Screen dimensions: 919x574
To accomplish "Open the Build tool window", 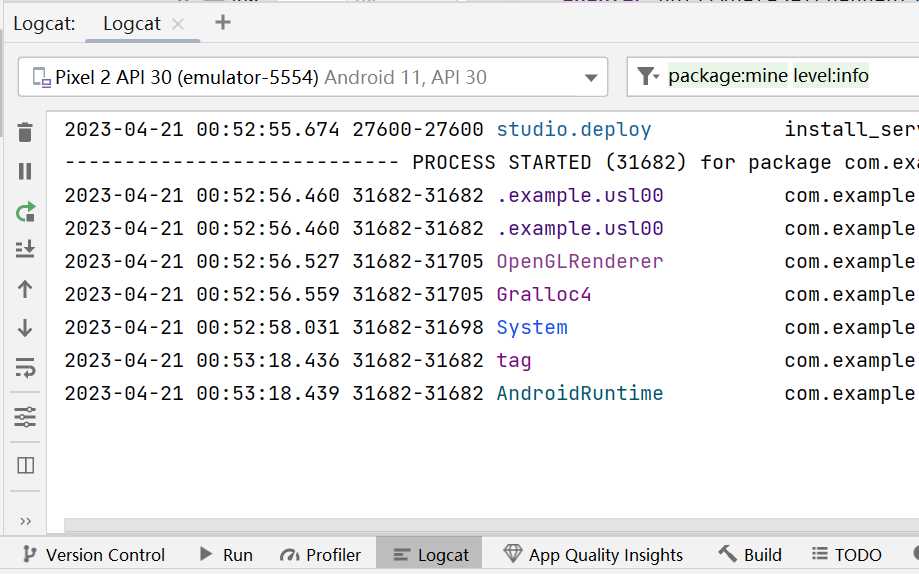I will tap(750, 555).
